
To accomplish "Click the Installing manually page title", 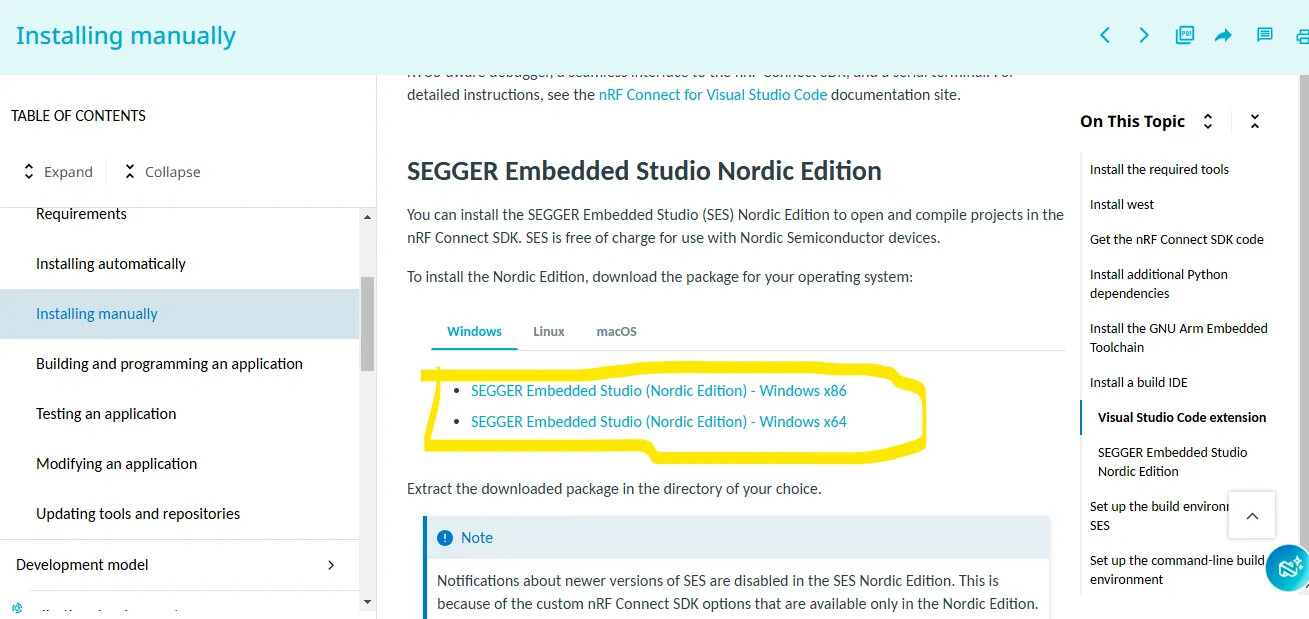I will pos(126,36).
